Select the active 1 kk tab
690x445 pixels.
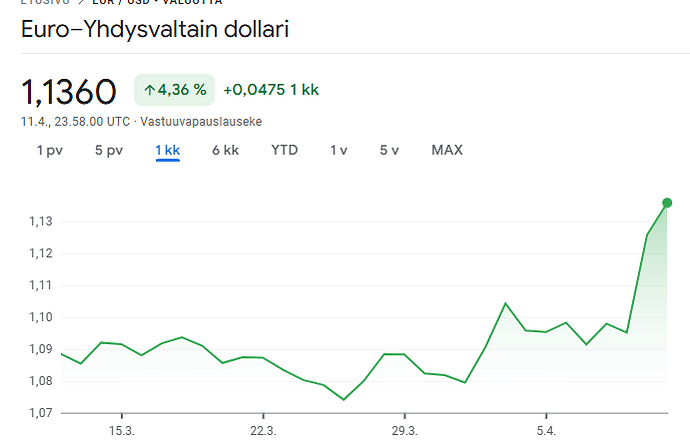pyautogui.click(x=168, y=150)
